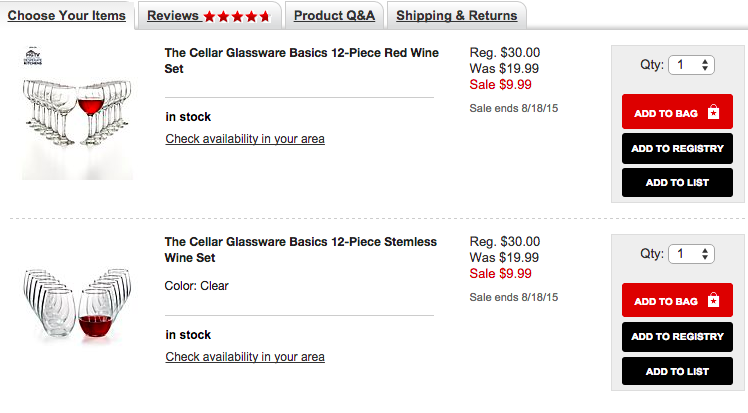Add Red Wine Set to registry
This screenshot has height=413, width=748.
pos(677,148)
